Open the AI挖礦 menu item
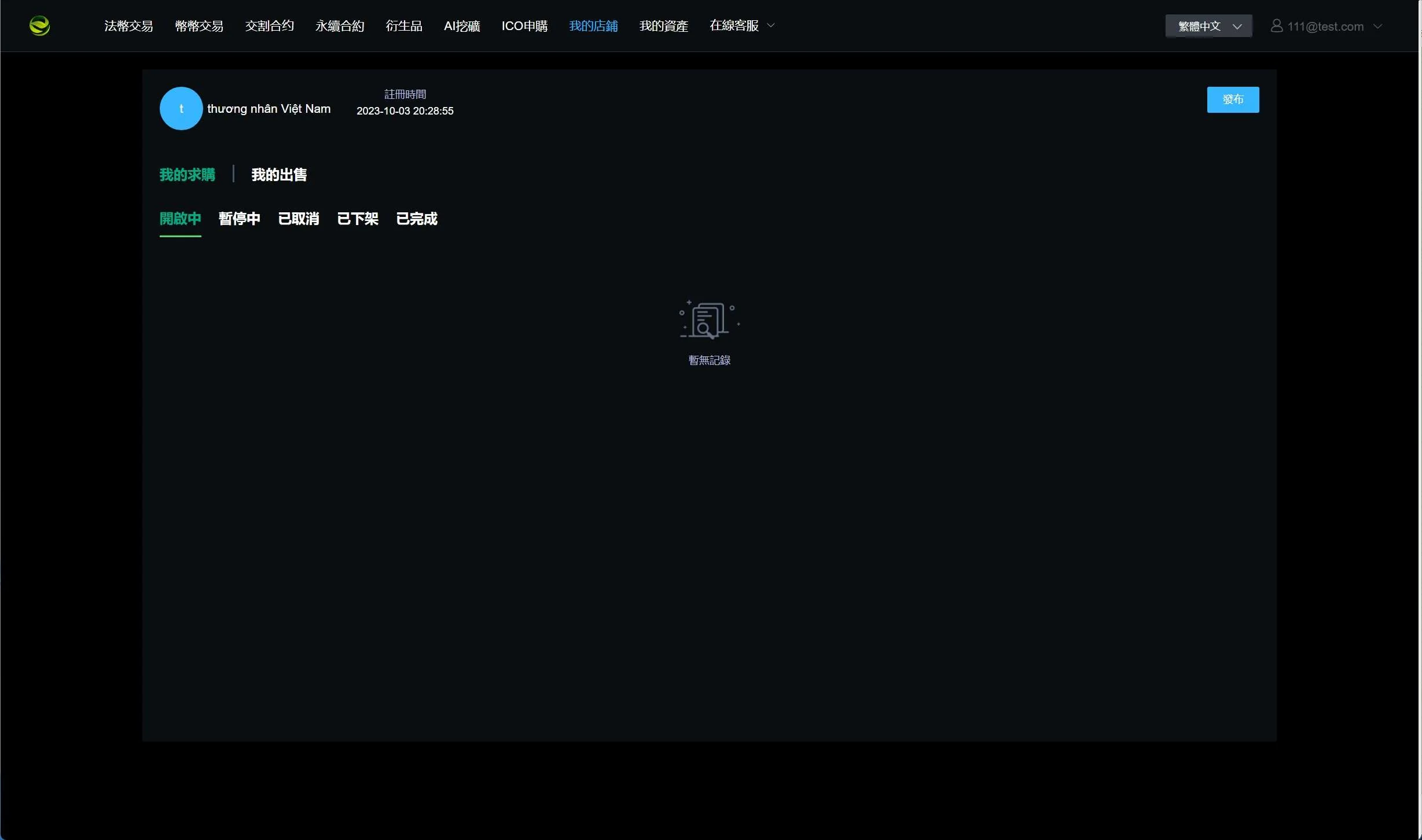 (462, 26)
